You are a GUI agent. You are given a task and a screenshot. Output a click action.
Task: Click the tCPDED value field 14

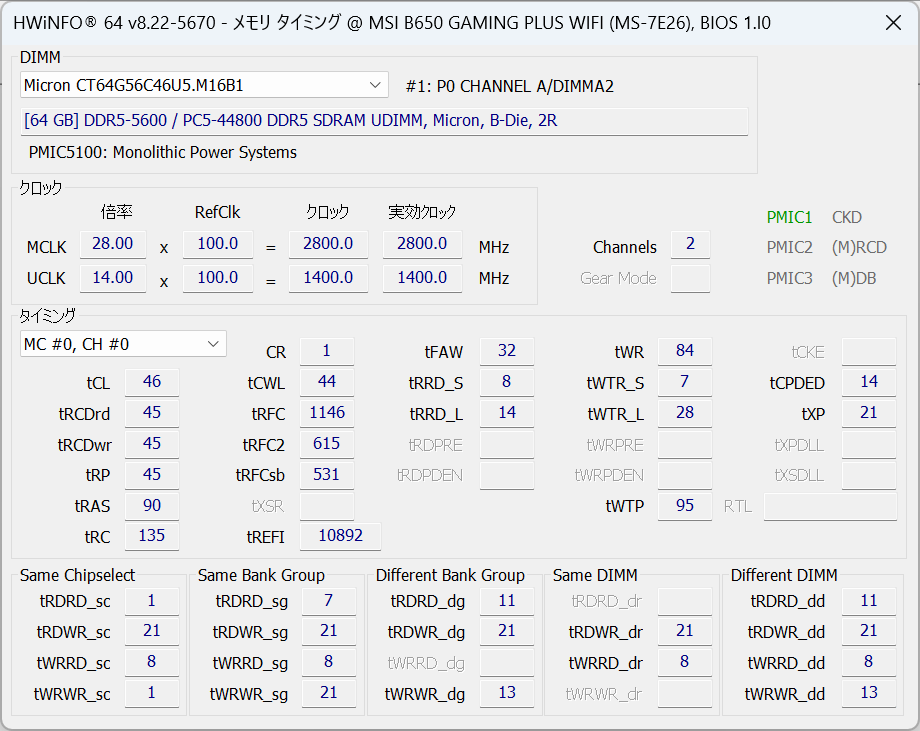[x=869, y=382]
